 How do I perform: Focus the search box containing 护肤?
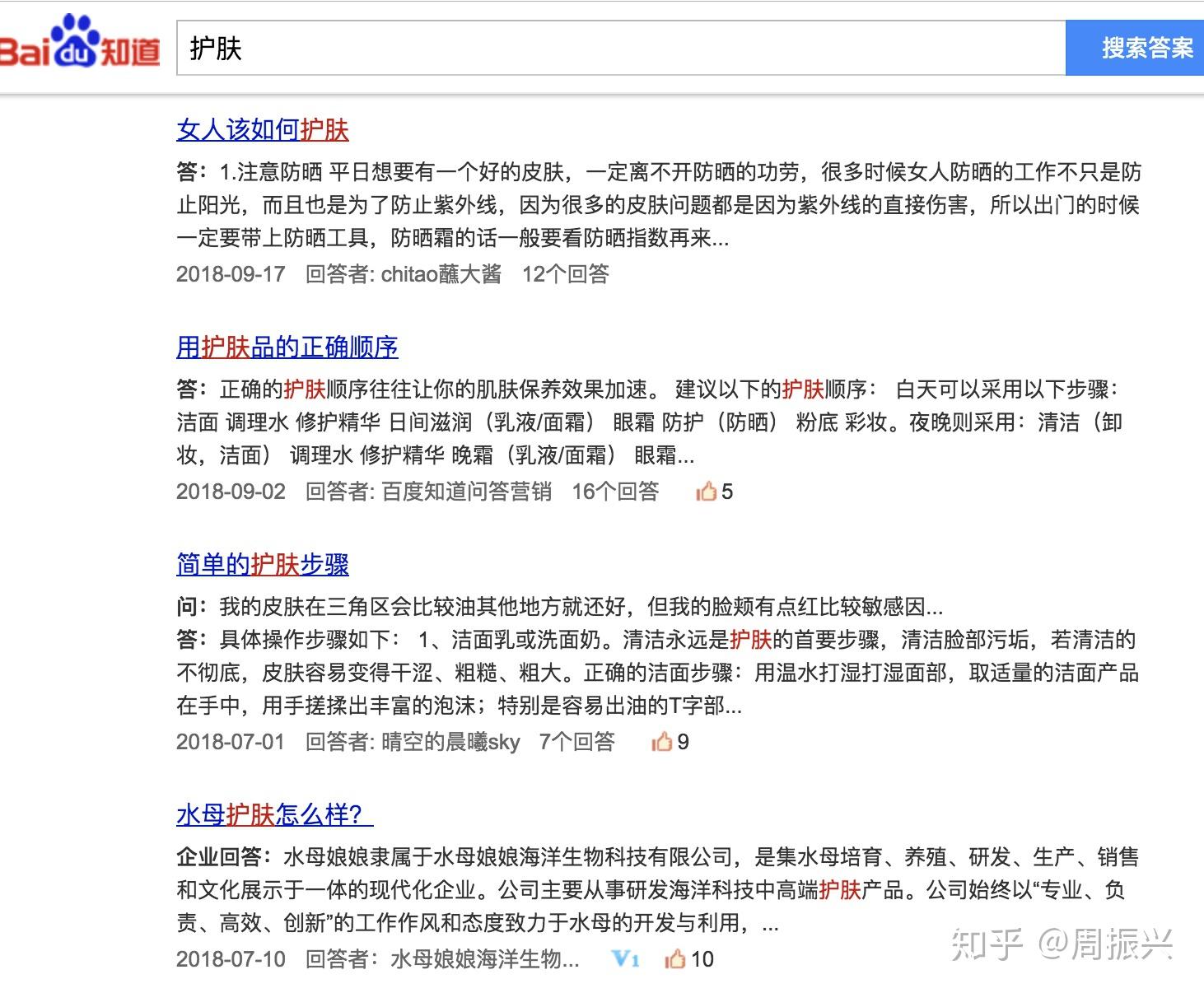click(x=621, y=49)
